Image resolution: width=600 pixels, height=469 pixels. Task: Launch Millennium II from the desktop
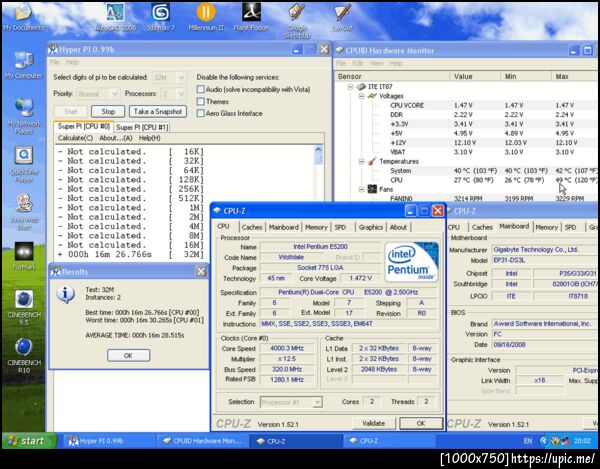[205, 13]
